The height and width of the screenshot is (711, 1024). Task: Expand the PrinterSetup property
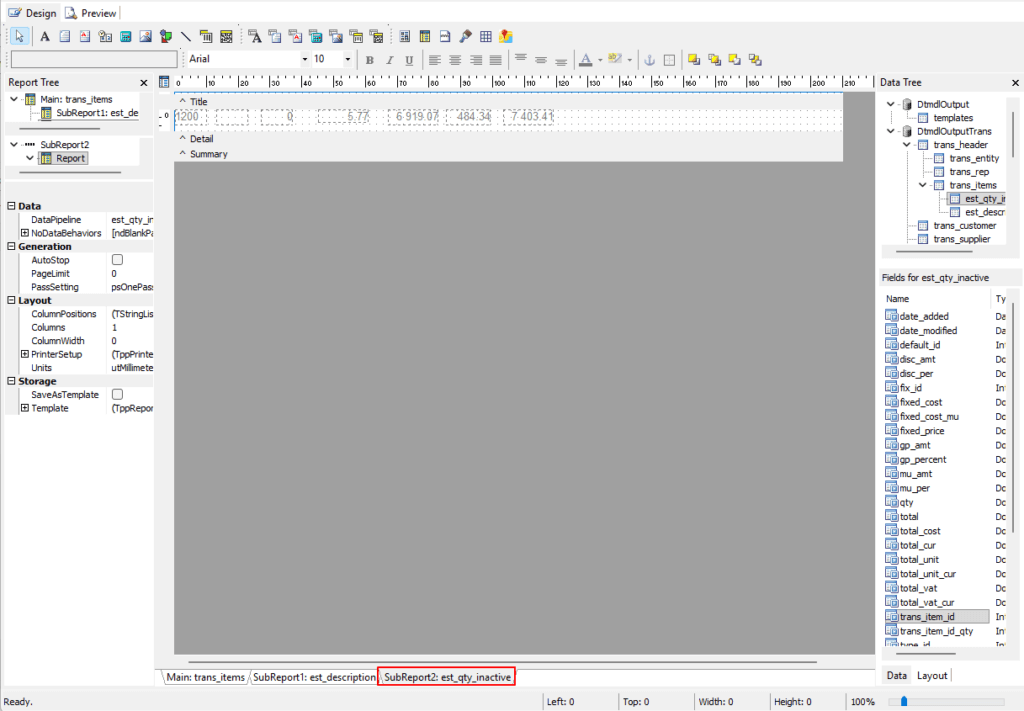[x=24, y=354]
